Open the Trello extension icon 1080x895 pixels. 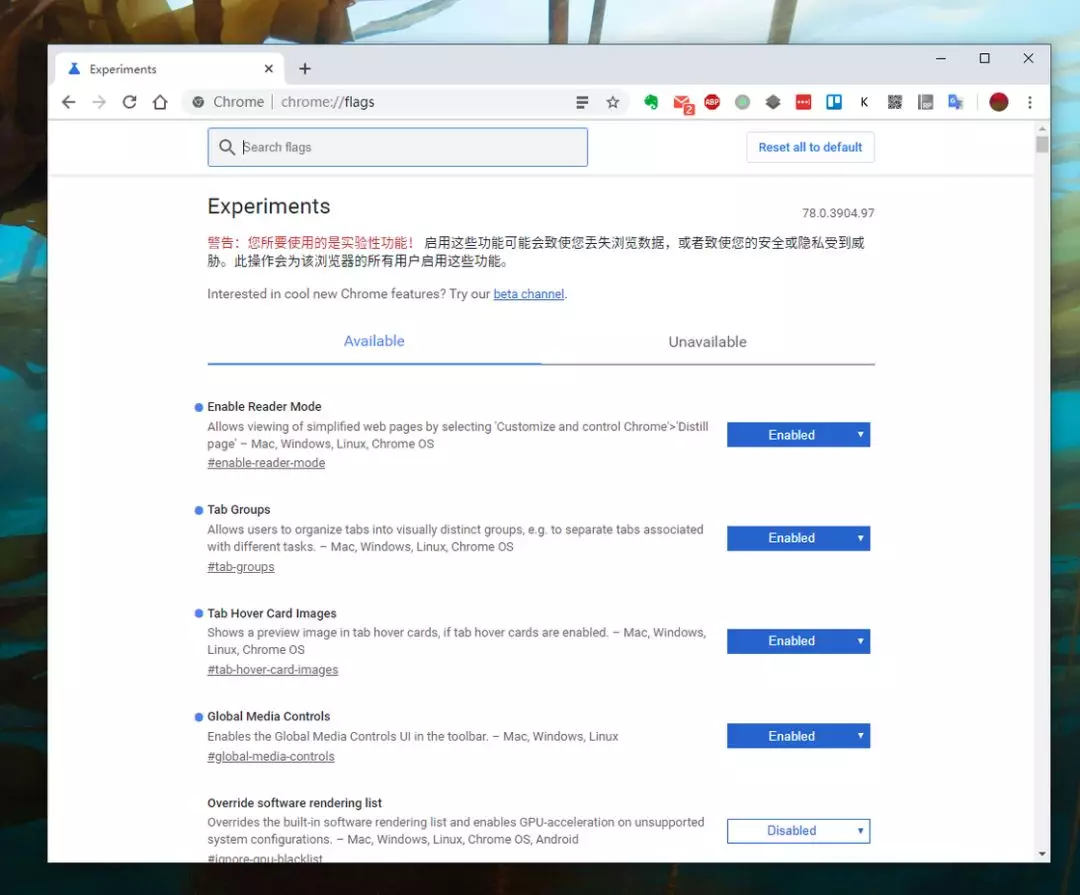tap(833, 102)
